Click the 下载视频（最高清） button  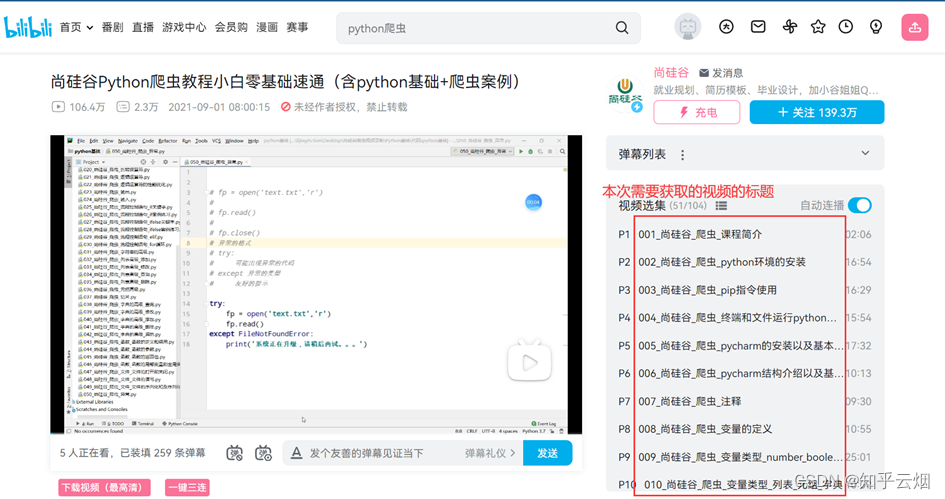104,487
